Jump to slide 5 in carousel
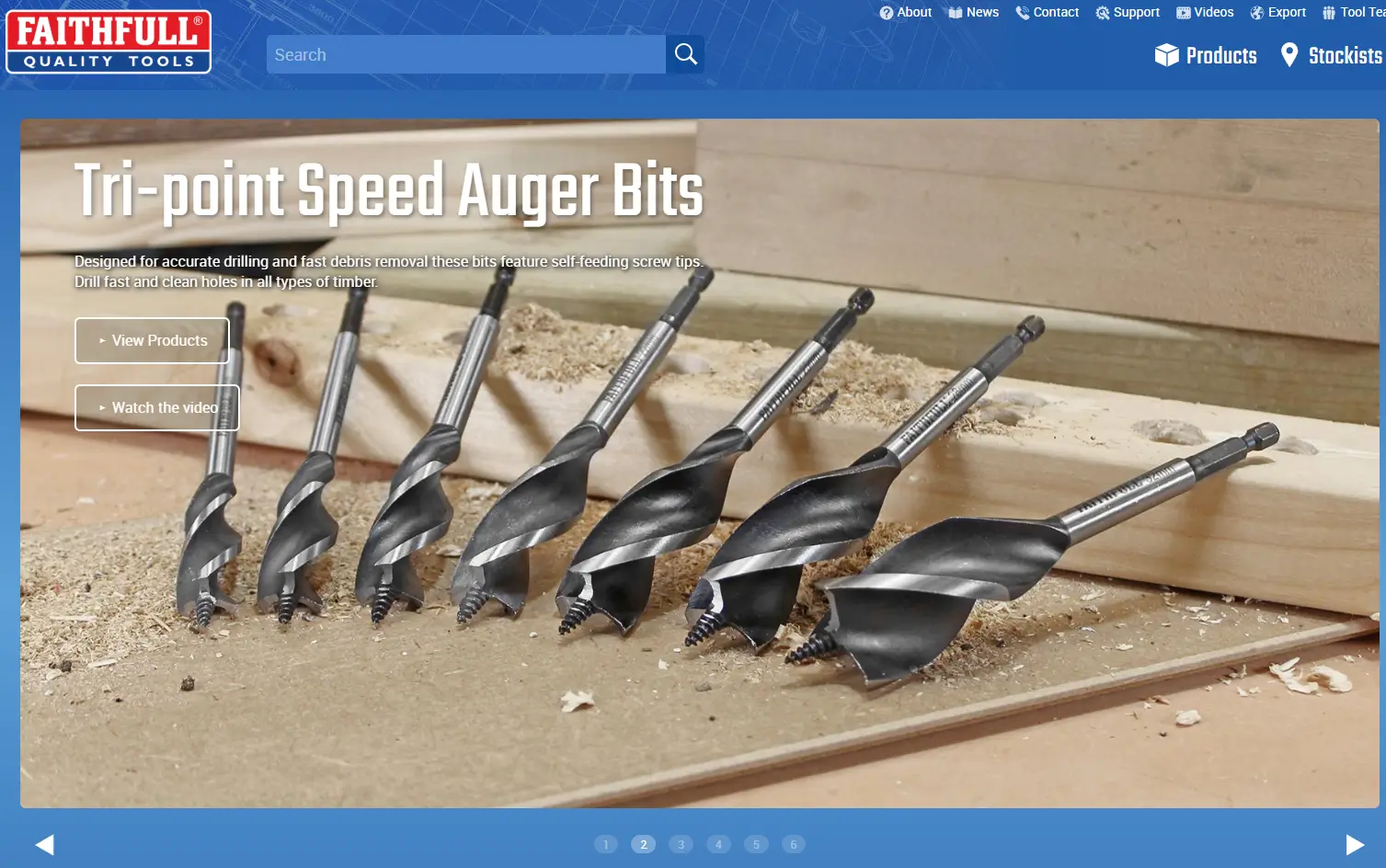1386x868 pixels. [756, 844]
